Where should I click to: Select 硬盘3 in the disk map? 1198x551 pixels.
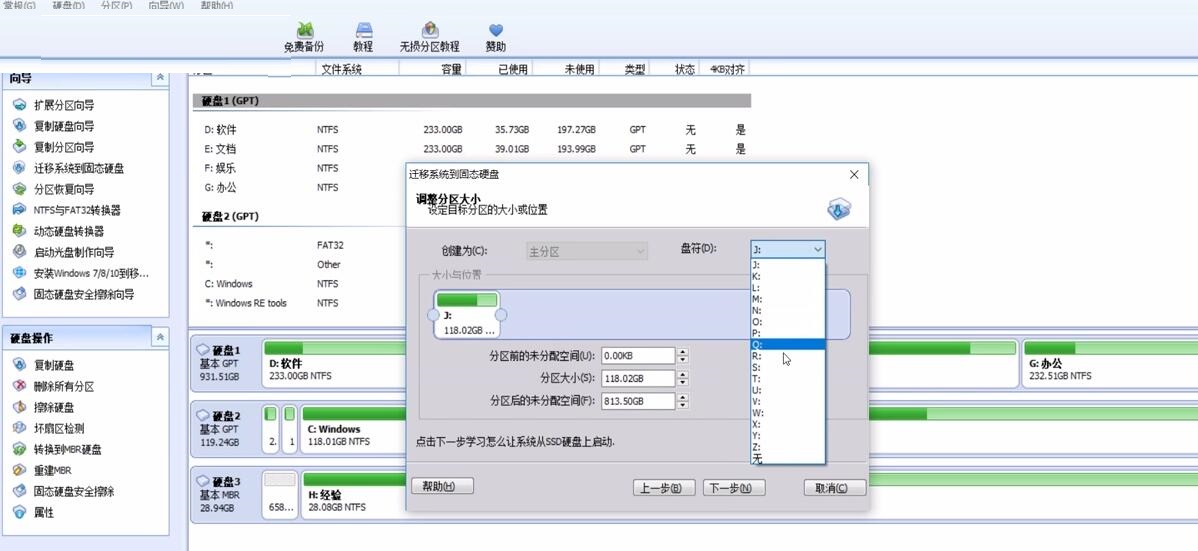tap(225, 494)
